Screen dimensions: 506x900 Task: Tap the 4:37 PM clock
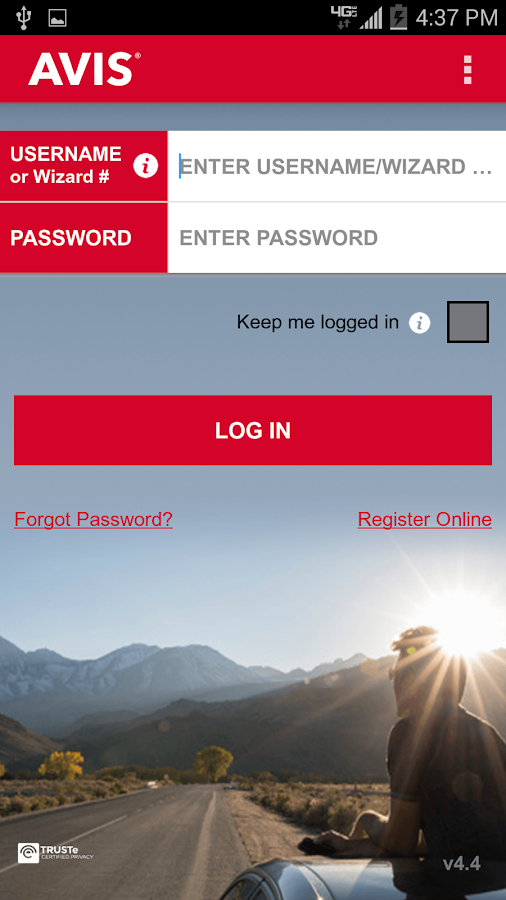point(456,18)
